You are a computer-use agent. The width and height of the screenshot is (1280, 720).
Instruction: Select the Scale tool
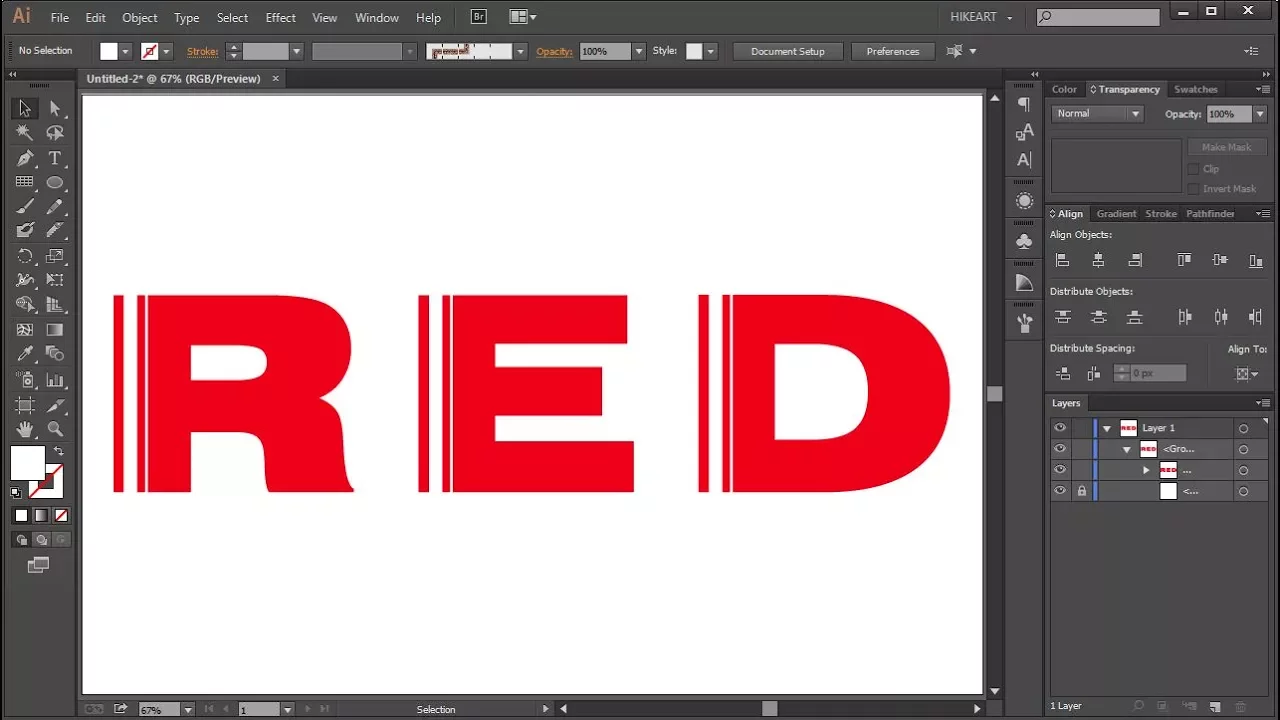click(x=55, y=256)
